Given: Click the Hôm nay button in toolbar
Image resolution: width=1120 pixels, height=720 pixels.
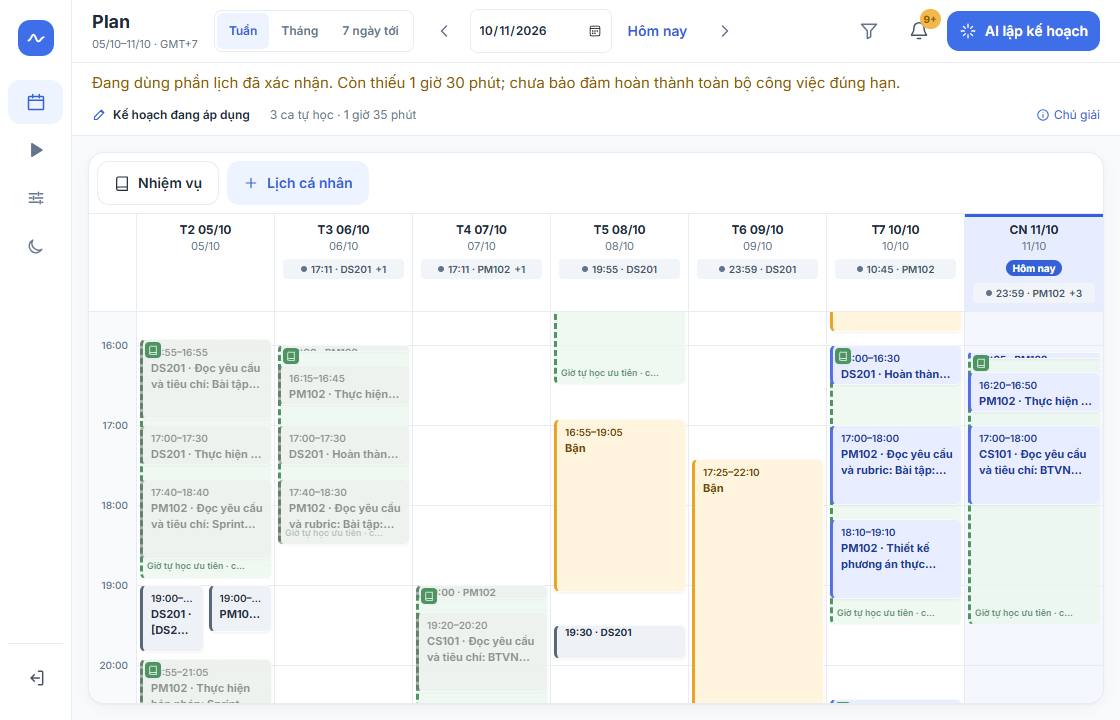Looking at the screenshot, I should click(657, 31).
